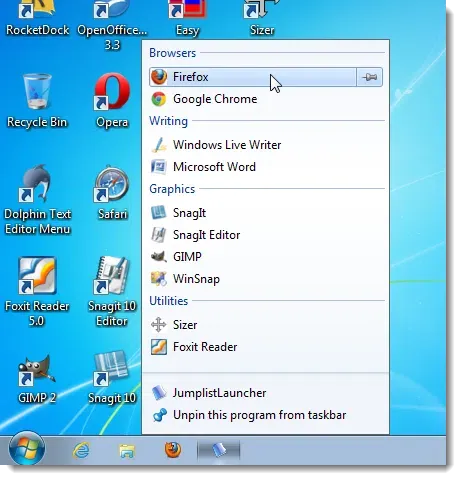This screenshot has width=461, height=480.
Task: Pin Firefox entry using the pushpin button
Action: [369, 77]
